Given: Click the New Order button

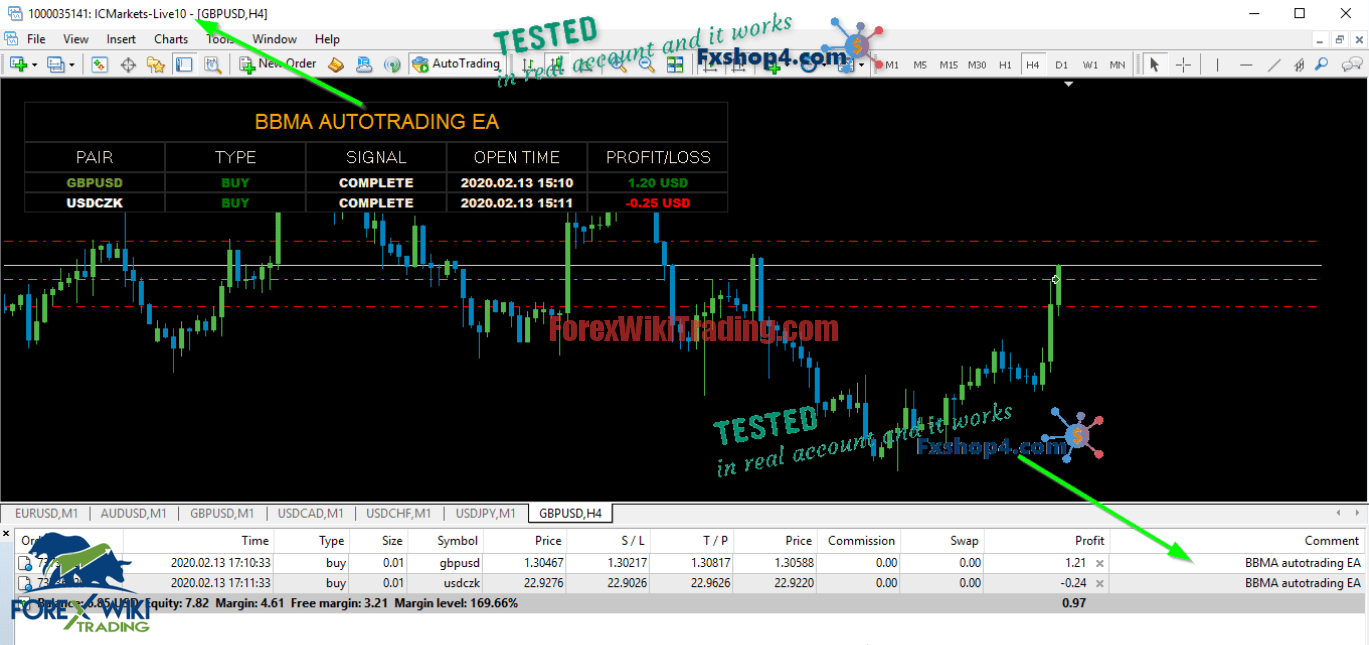Looking at the screenshot, I should point(278,64).
